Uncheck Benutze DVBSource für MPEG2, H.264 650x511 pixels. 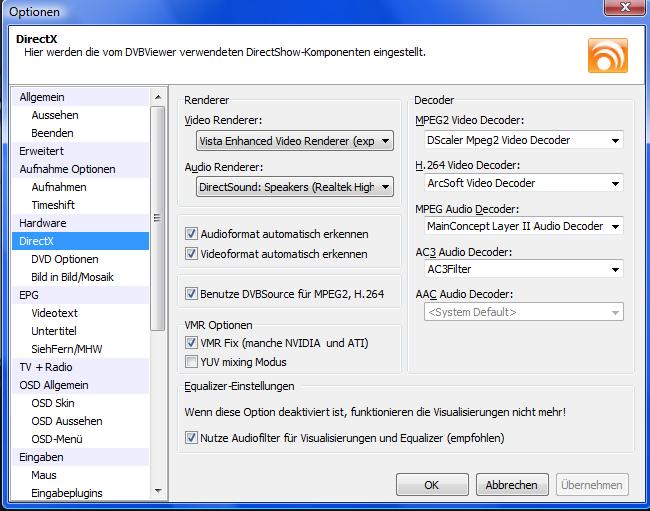click(191, 294)
